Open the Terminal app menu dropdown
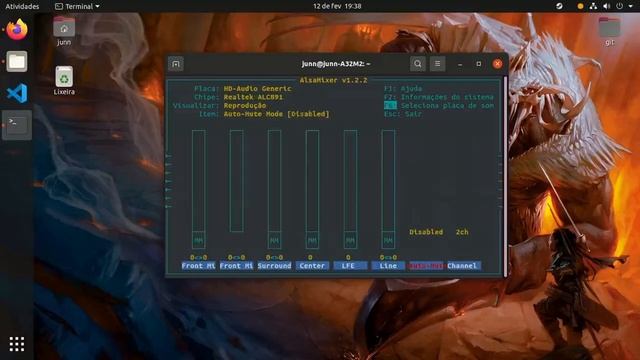Screen dimensions: 640x360 77,6
